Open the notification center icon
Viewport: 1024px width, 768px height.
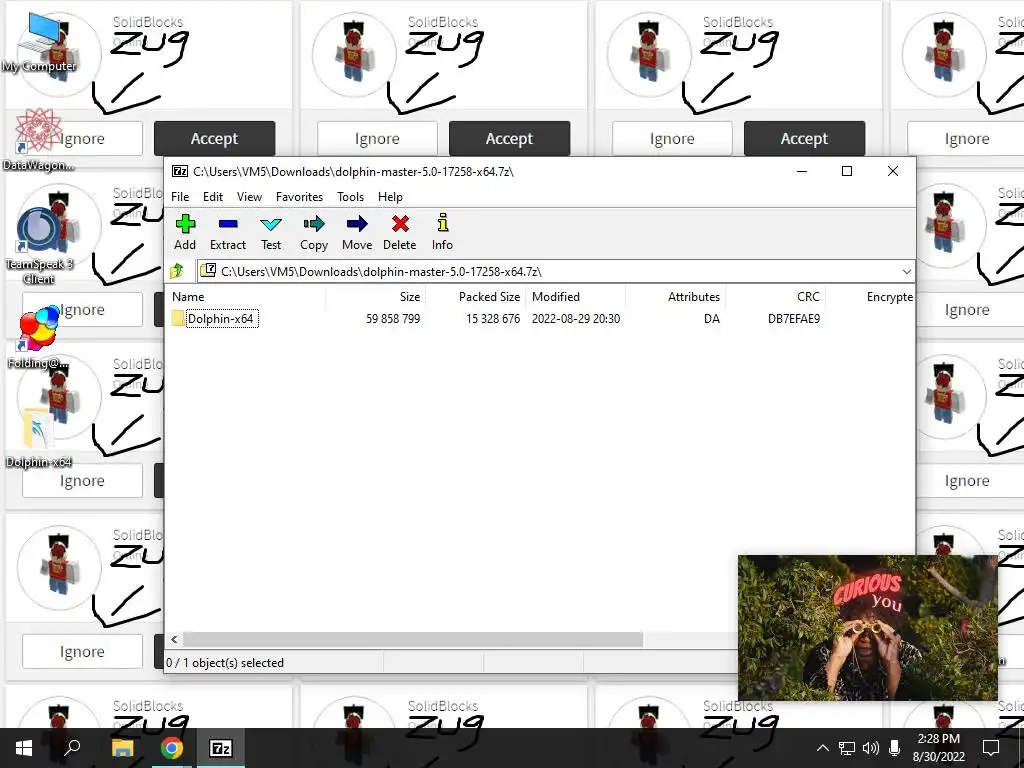tap(991, 748)
